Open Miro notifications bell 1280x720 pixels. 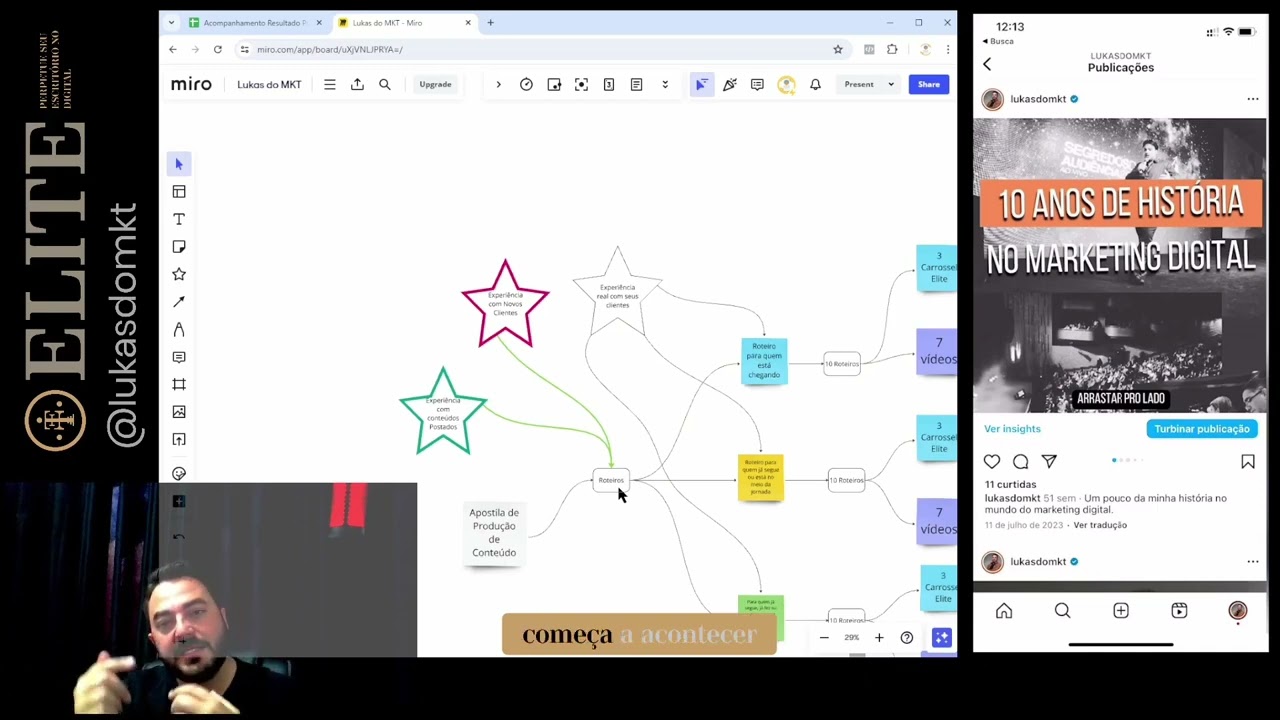click(815, 85)
